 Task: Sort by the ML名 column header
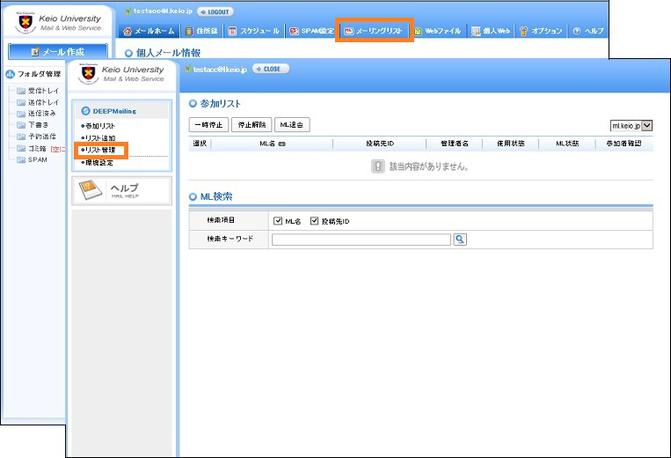point(272,144)
